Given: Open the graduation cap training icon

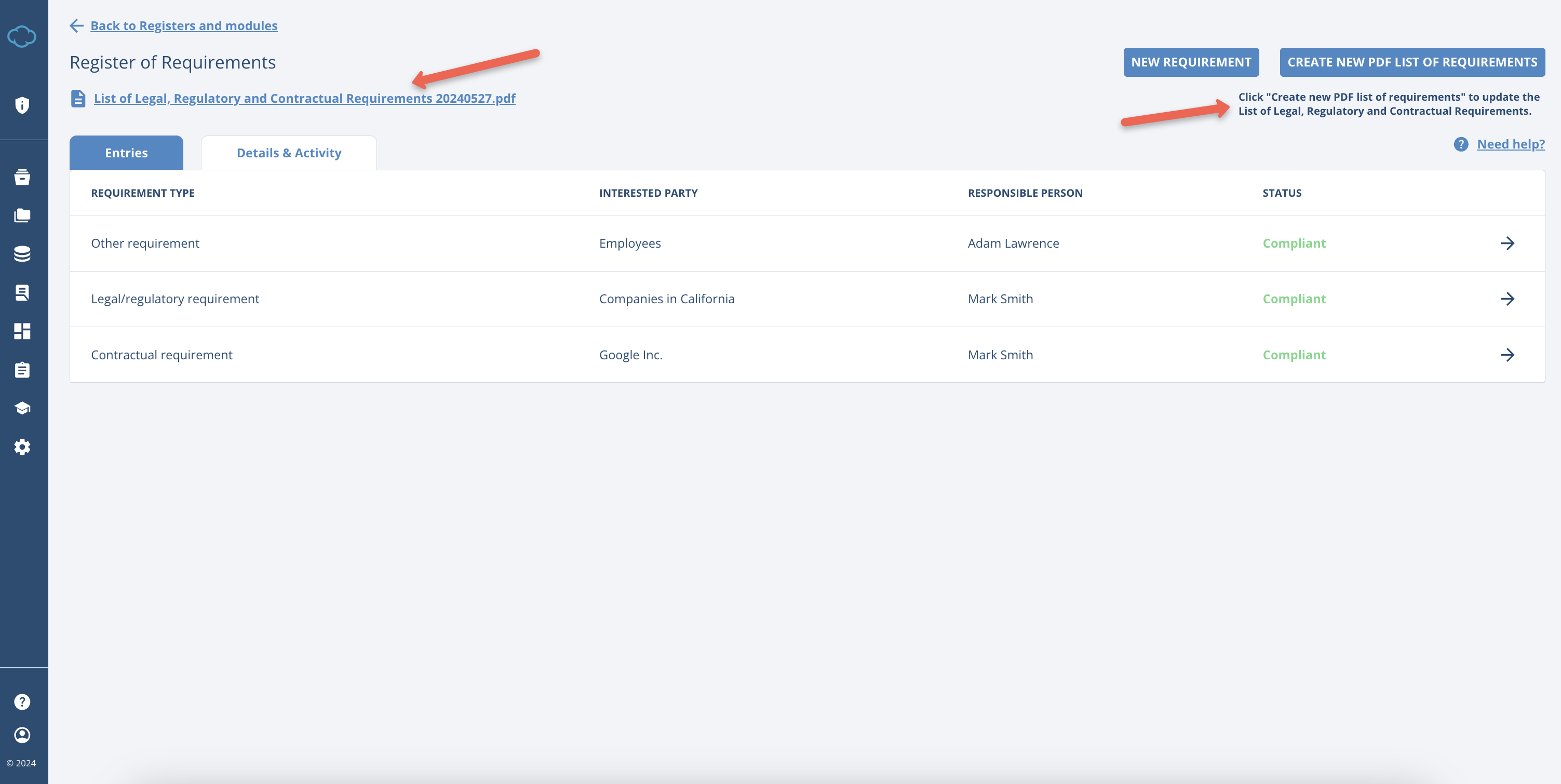Looking at the screenshot, I should [22, 409].
